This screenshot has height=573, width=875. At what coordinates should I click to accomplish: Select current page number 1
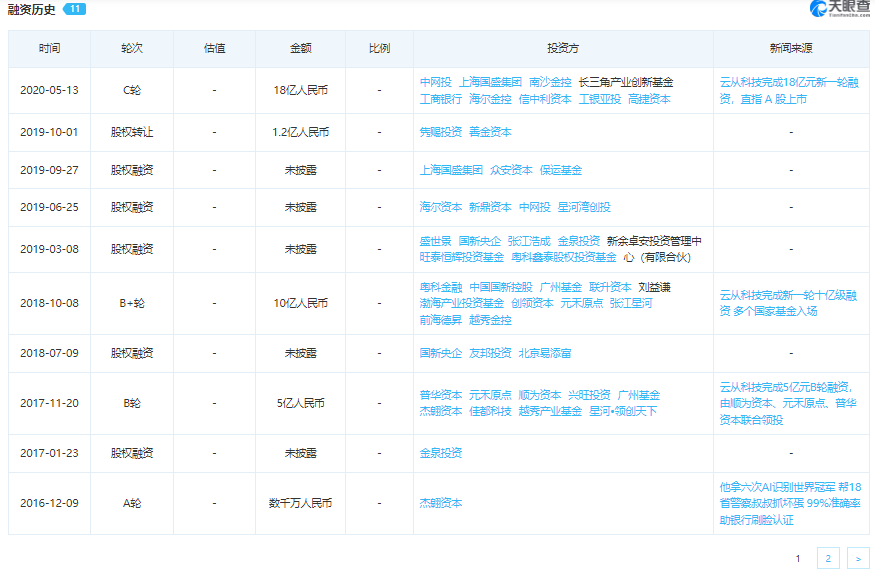pos(798,558)
